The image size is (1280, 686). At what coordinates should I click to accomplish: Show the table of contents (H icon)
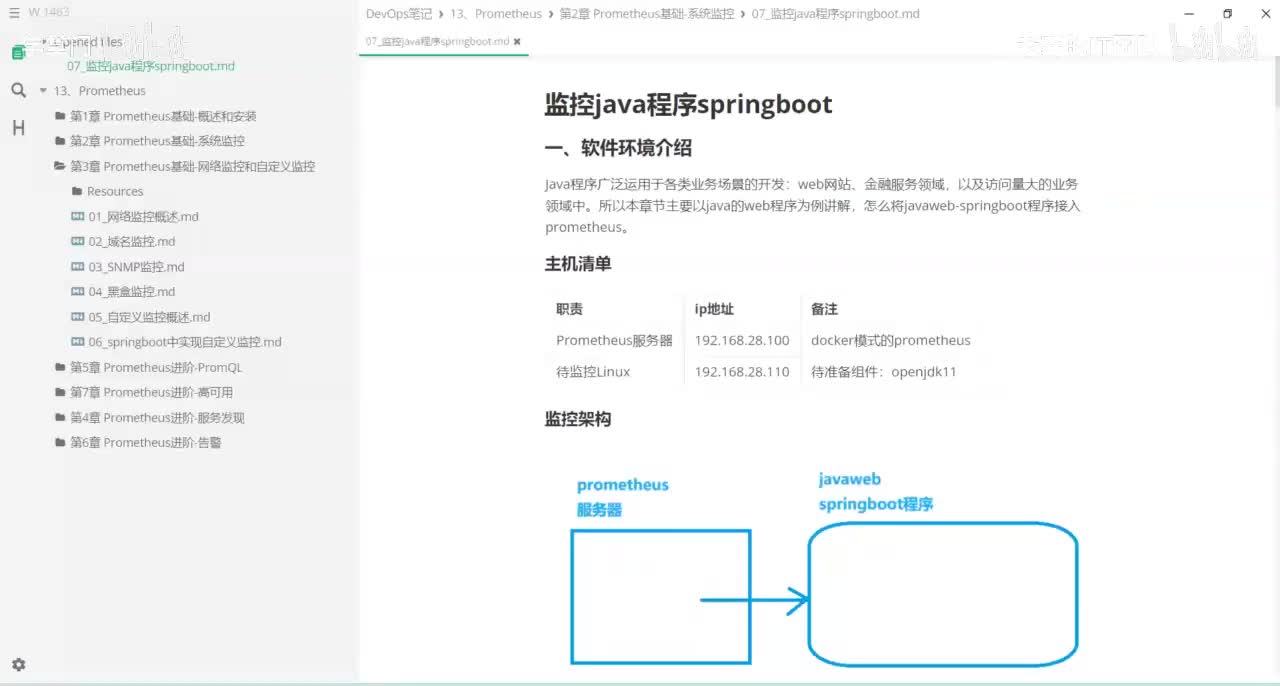18,127
